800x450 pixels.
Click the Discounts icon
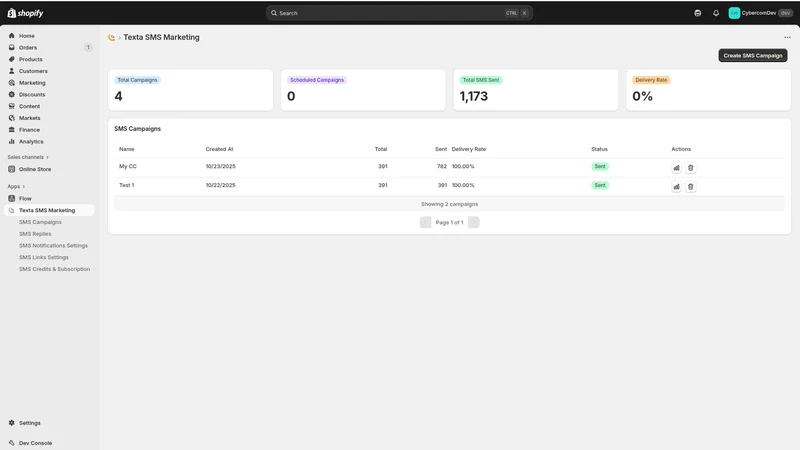pos(12,94)
